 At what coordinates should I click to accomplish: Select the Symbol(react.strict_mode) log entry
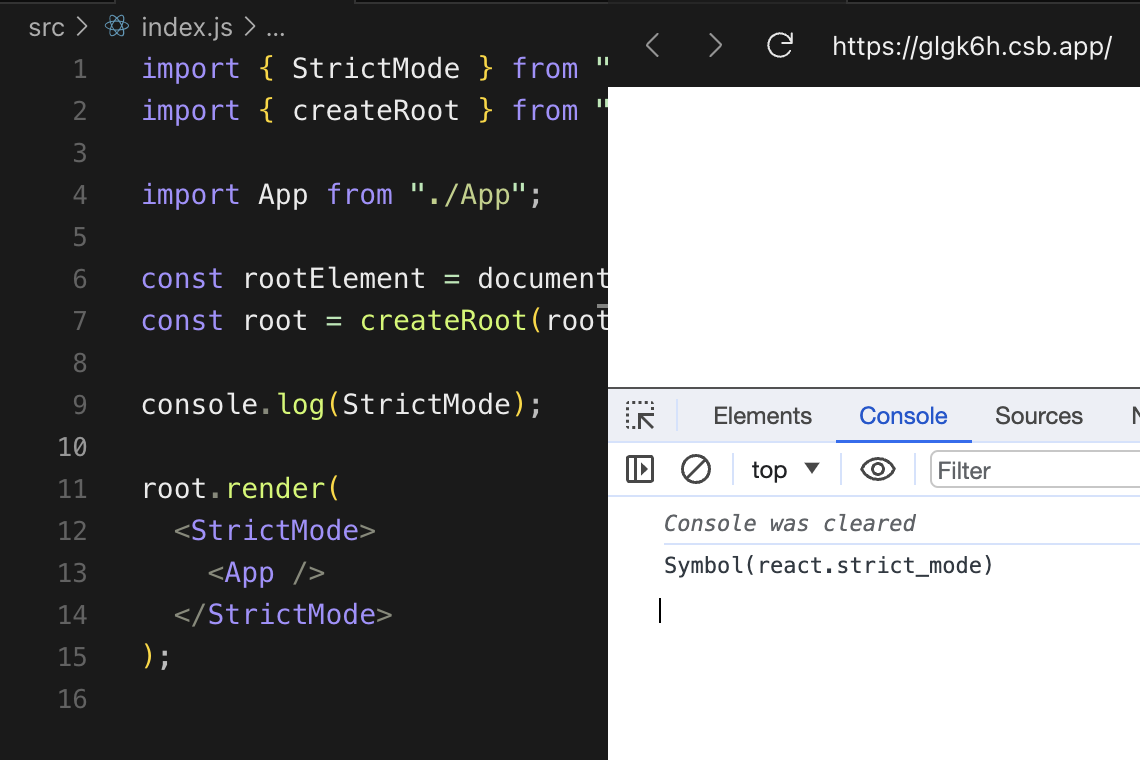point(828,565)
